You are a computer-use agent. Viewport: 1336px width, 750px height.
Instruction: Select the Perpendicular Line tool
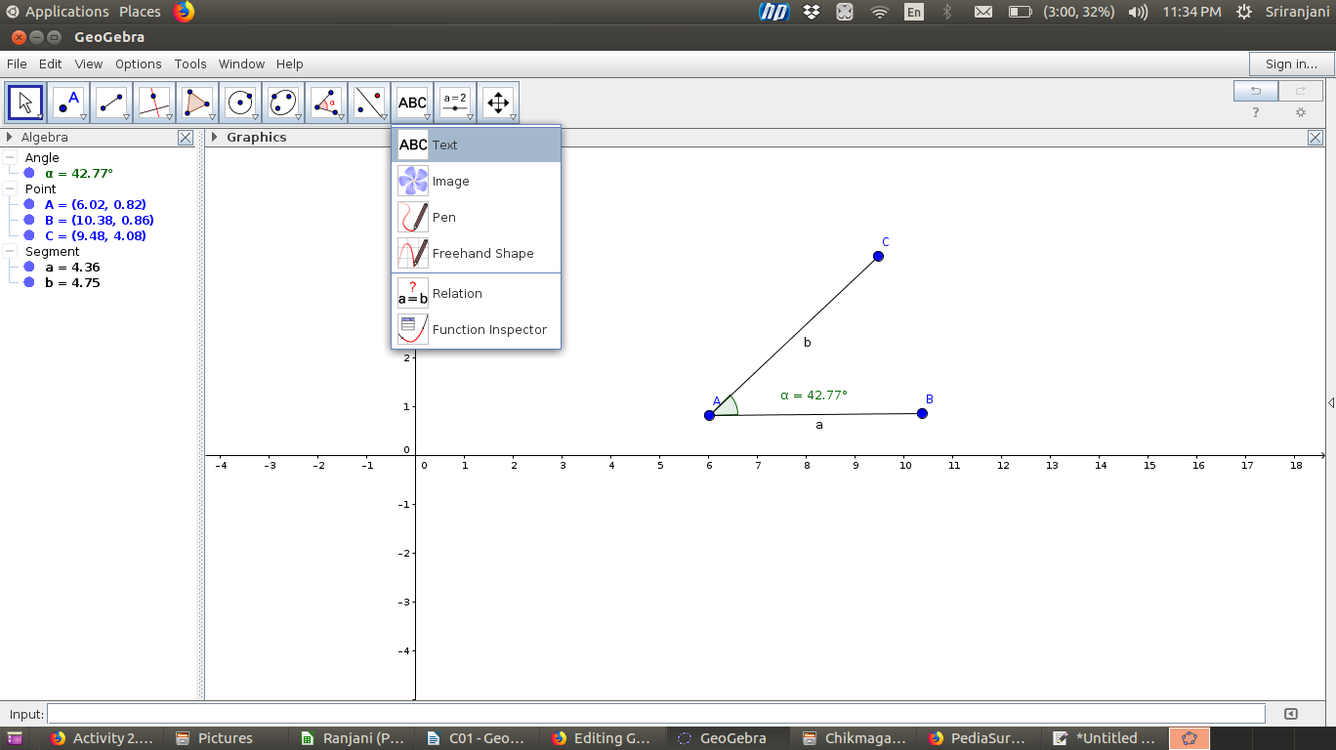pos(154,101)
